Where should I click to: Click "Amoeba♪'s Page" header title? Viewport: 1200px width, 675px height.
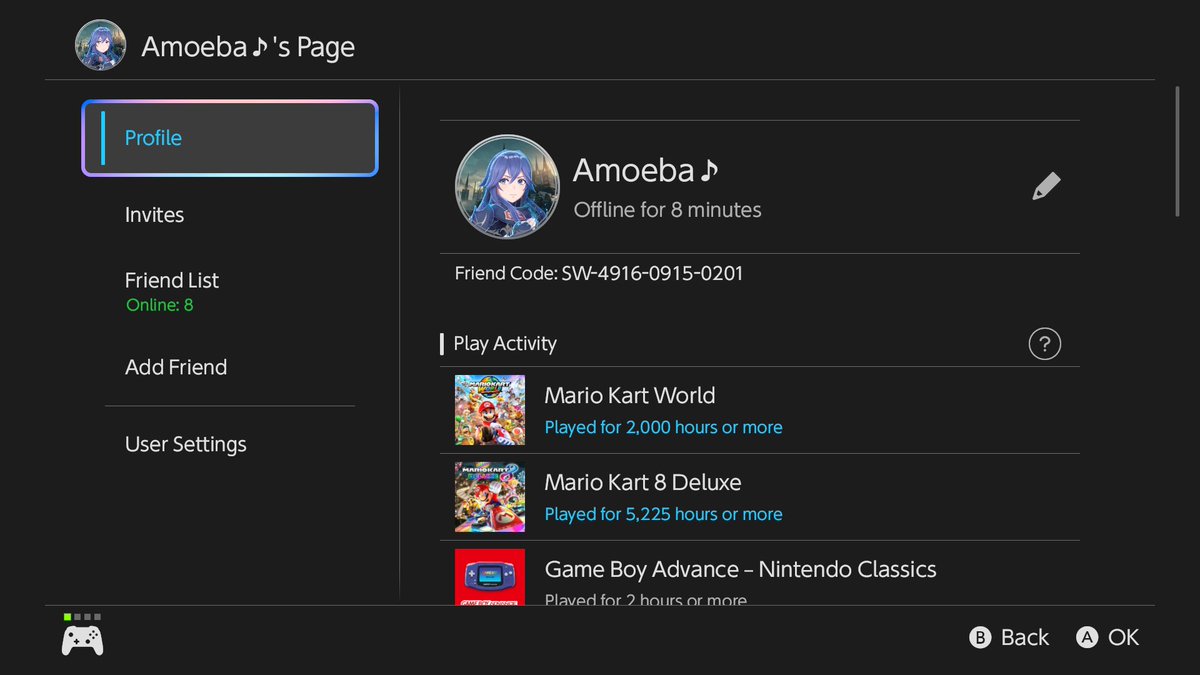248,47
